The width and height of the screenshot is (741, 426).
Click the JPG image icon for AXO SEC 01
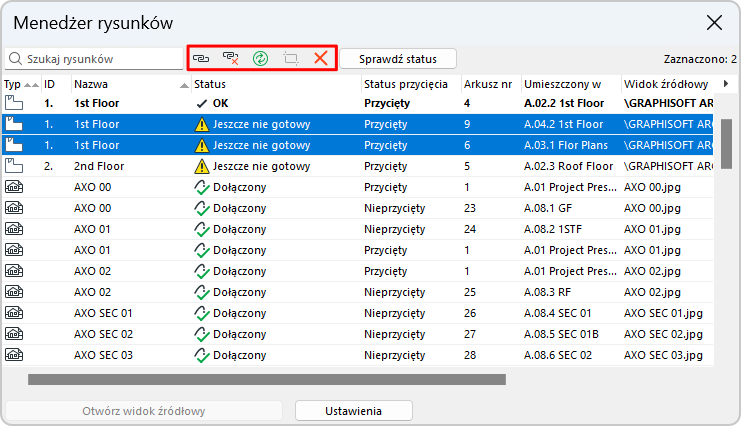pyautogui.click(x=14, y=313)
